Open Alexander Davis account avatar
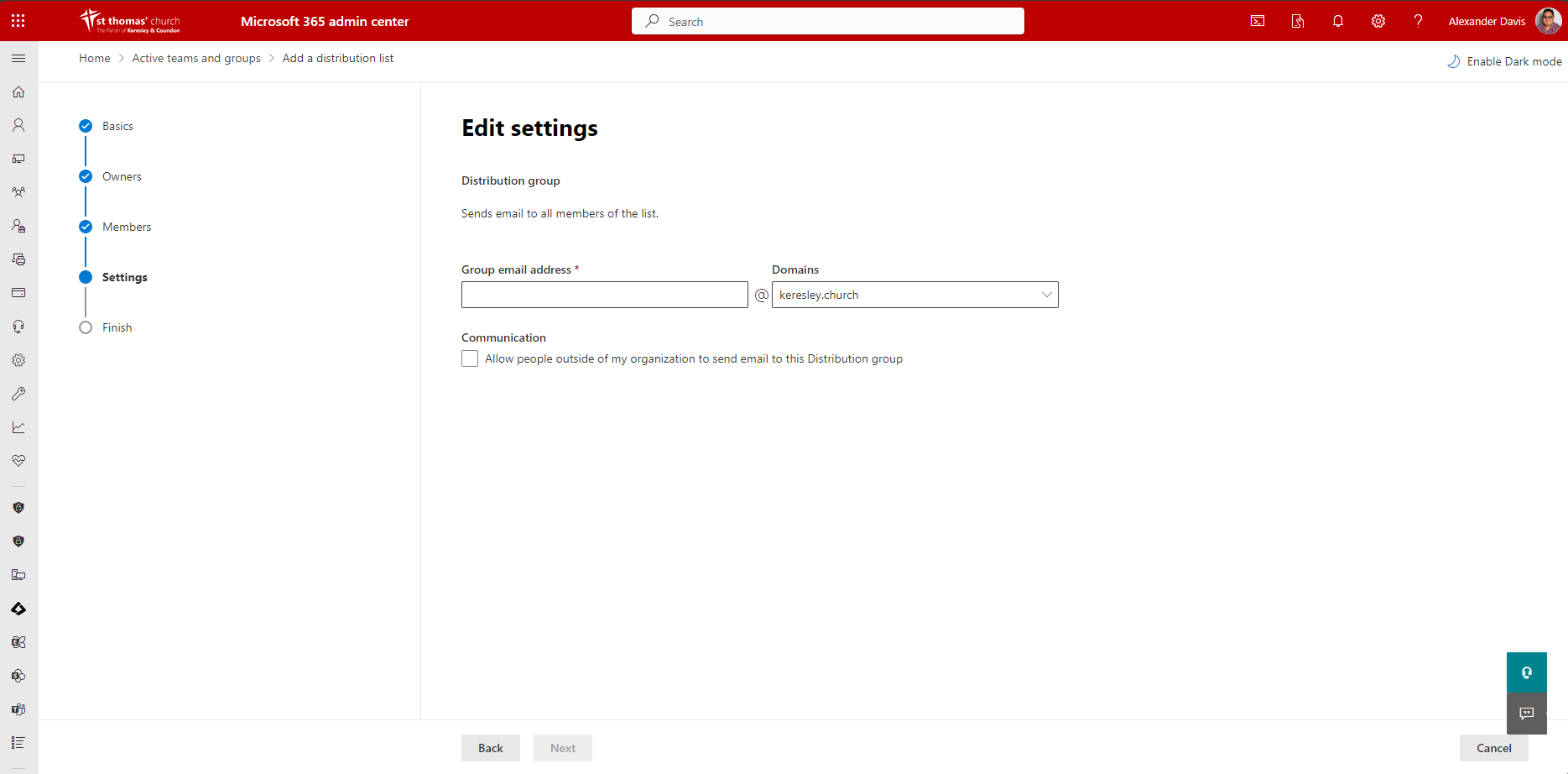The image size is (1568, 774). pos(1548,21)
